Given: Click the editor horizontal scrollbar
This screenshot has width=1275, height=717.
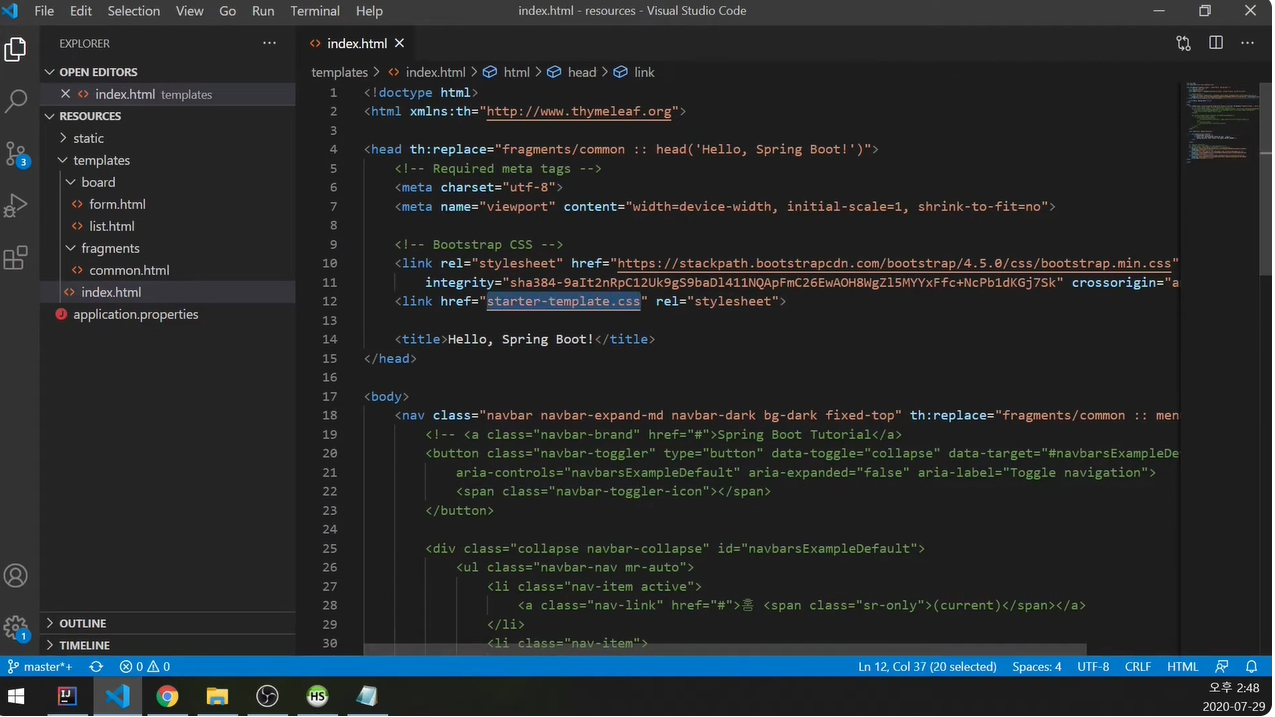Looking at the screenshot, I should pyautogui.click(x=725, y=650).
